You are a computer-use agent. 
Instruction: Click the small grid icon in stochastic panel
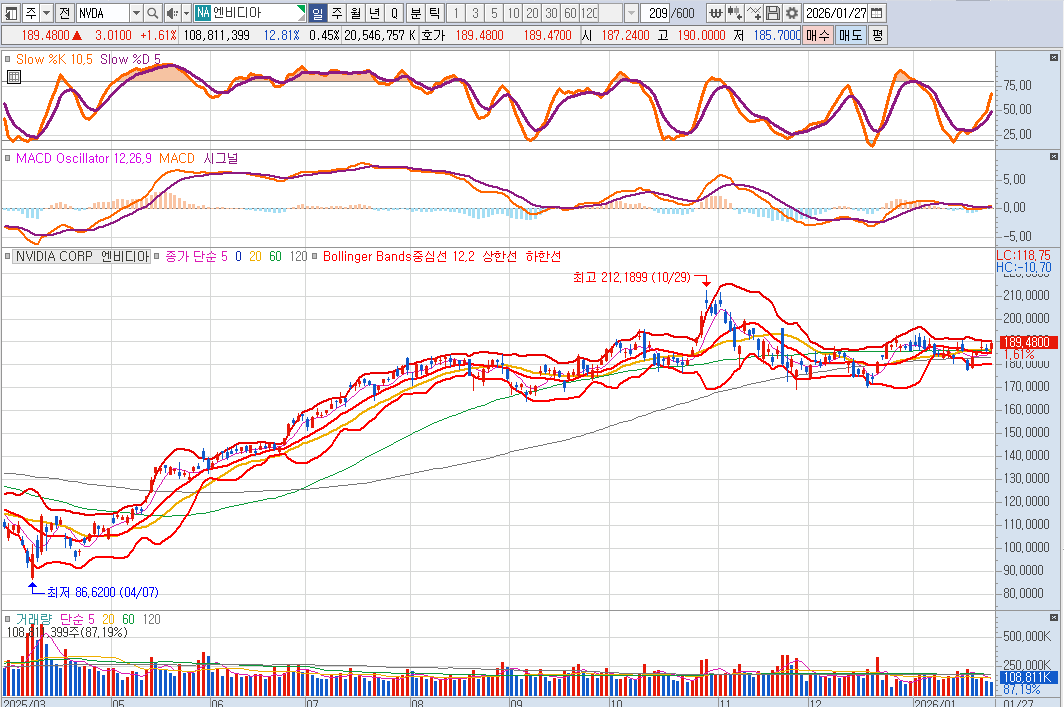point(12,77)
